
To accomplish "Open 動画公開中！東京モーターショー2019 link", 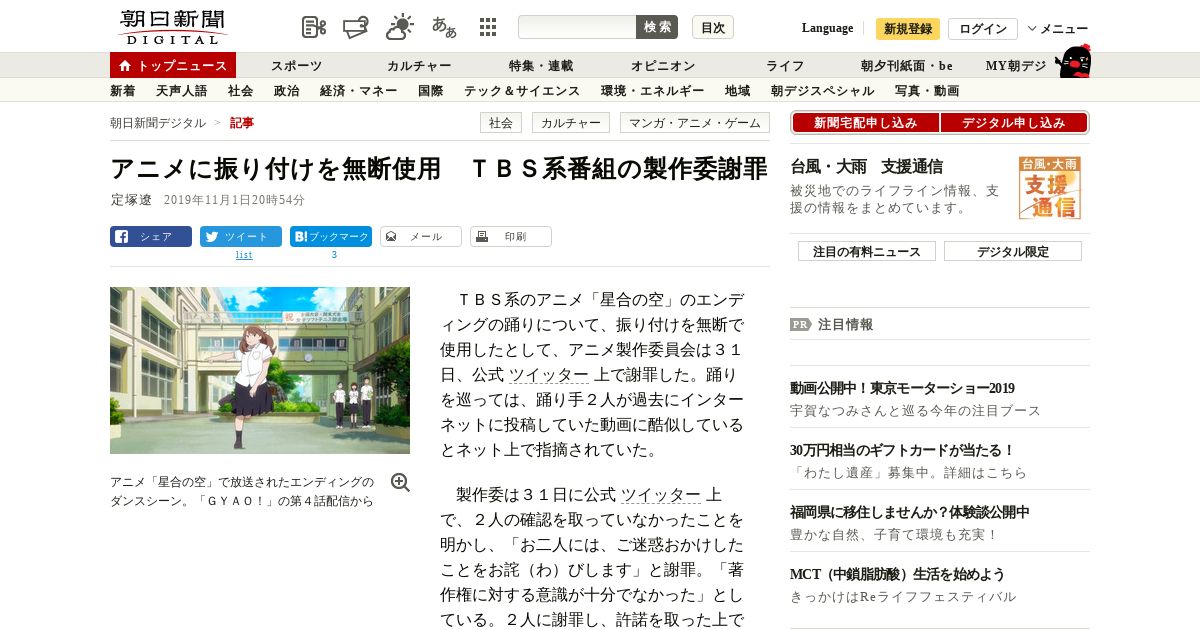I will pyautogui.click(x=902, y=388).
